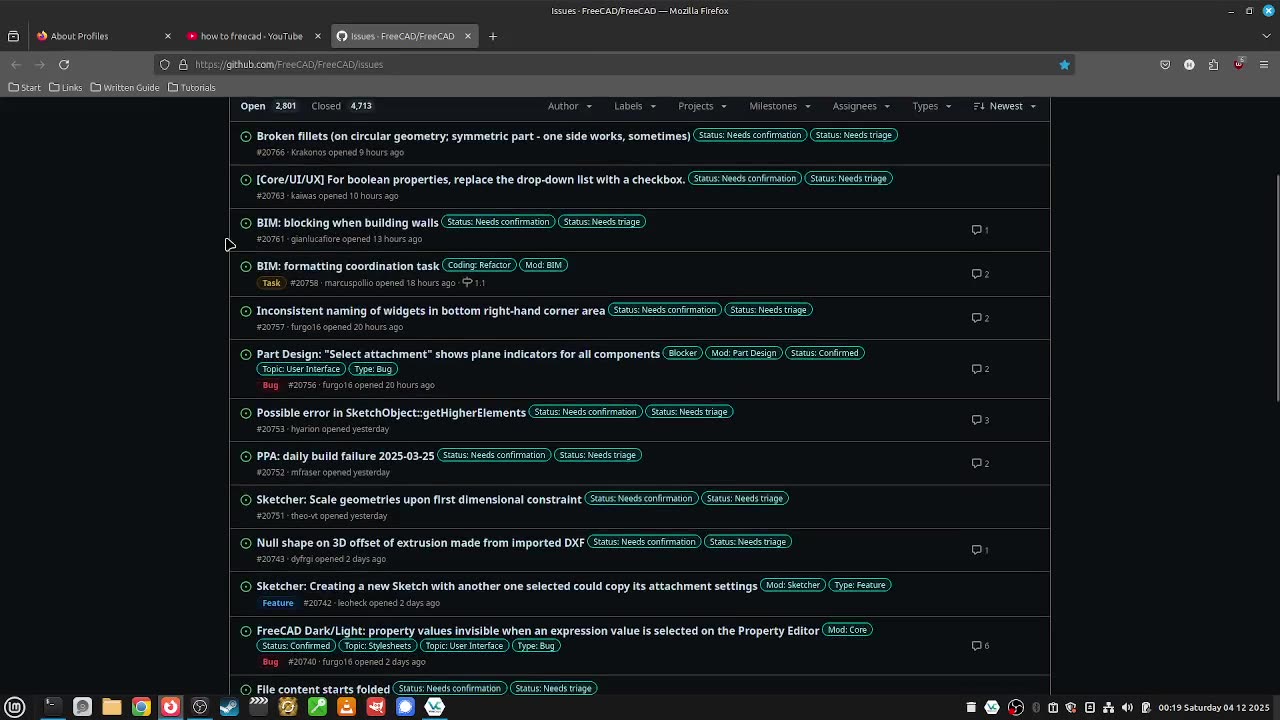Viewport: 1280px width, 720px height.
Task: Click comments icon on FreeCAD Dark/Light issue
Action: pyautogui.click(x=980, y=646)
